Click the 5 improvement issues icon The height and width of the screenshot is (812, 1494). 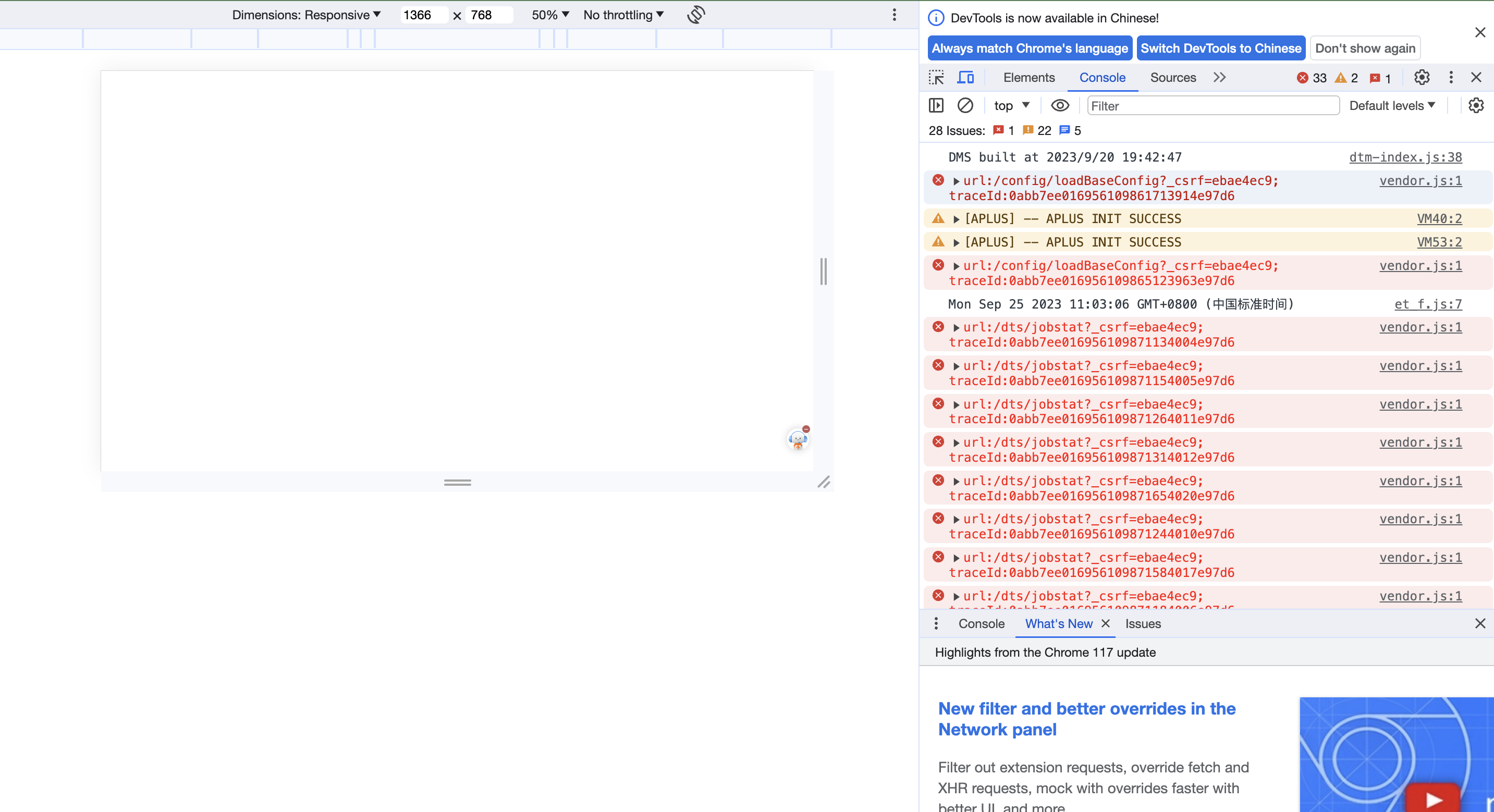(x=1064, y=130)
